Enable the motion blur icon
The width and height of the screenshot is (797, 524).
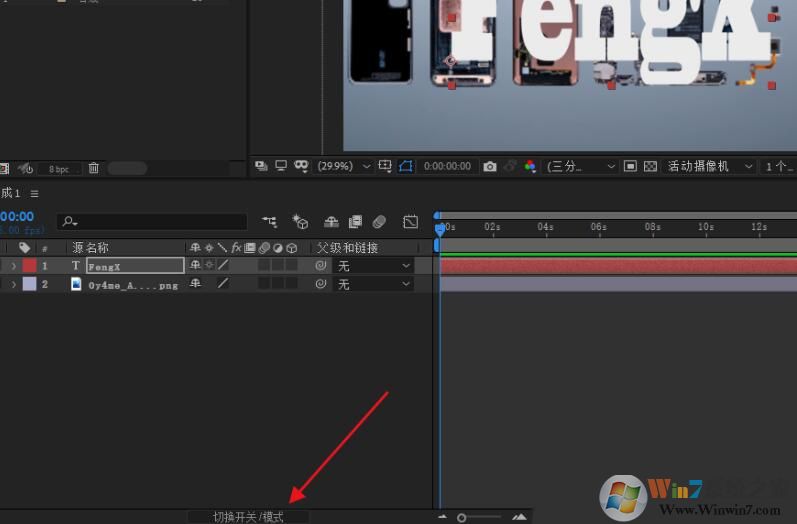(x=379, y=222)
